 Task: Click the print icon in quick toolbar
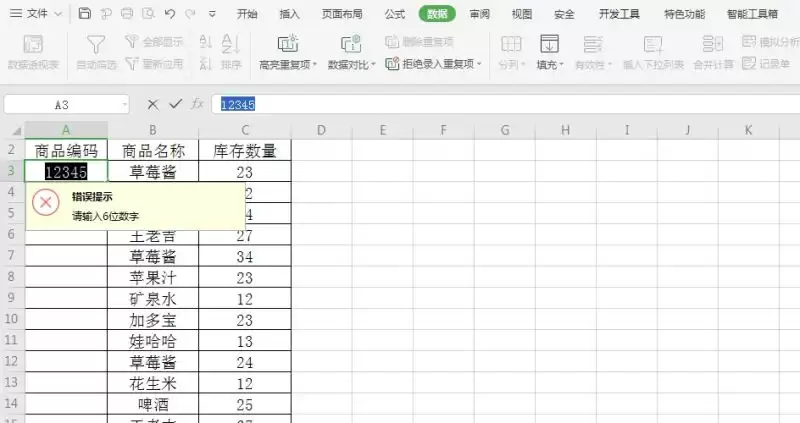point(127,14)
